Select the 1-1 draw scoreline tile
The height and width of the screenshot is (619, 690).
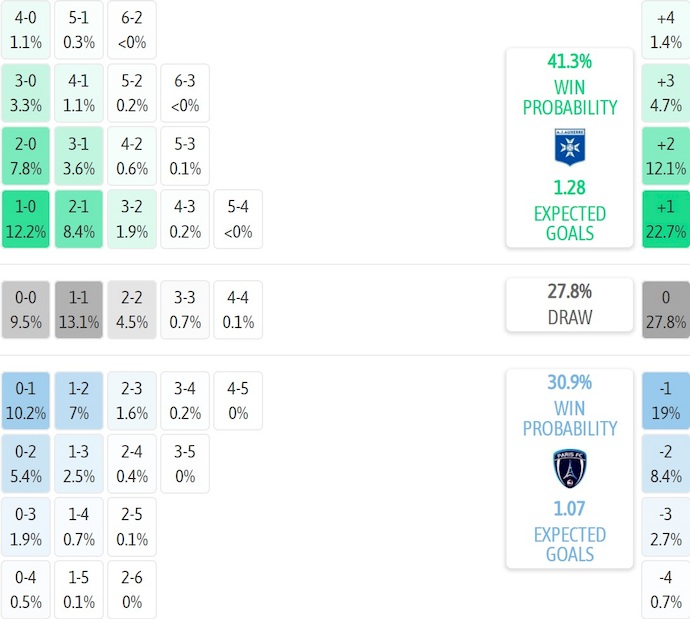(x=79, y=310)
